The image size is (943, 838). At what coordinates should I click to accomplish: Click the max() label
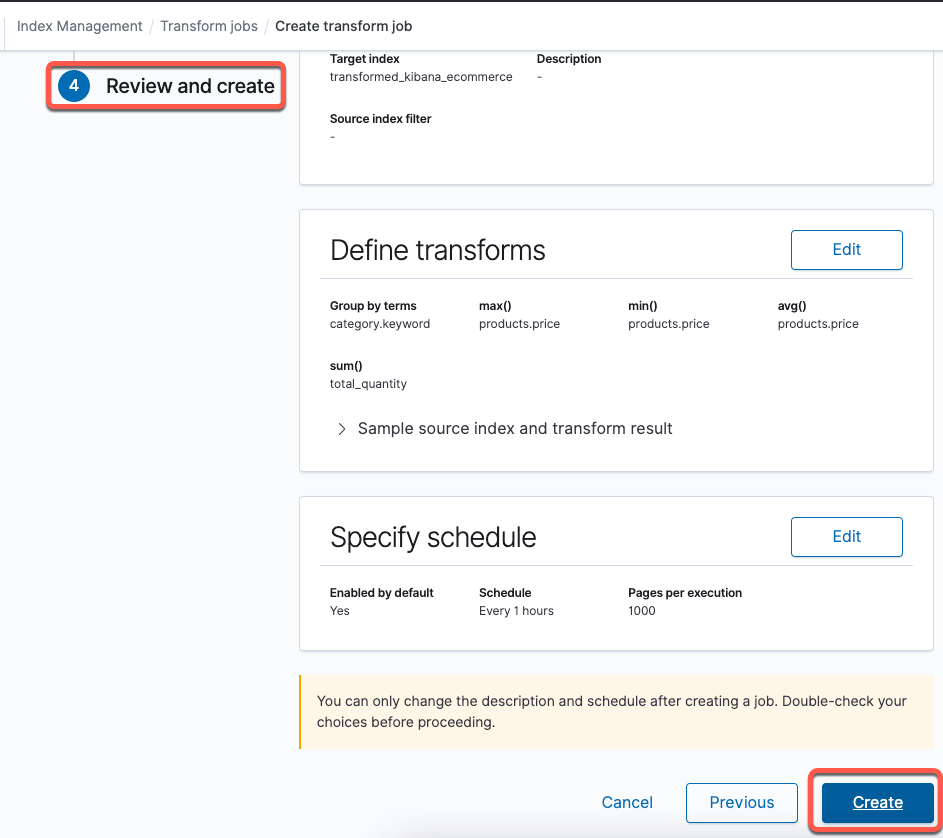click(495, 306)
